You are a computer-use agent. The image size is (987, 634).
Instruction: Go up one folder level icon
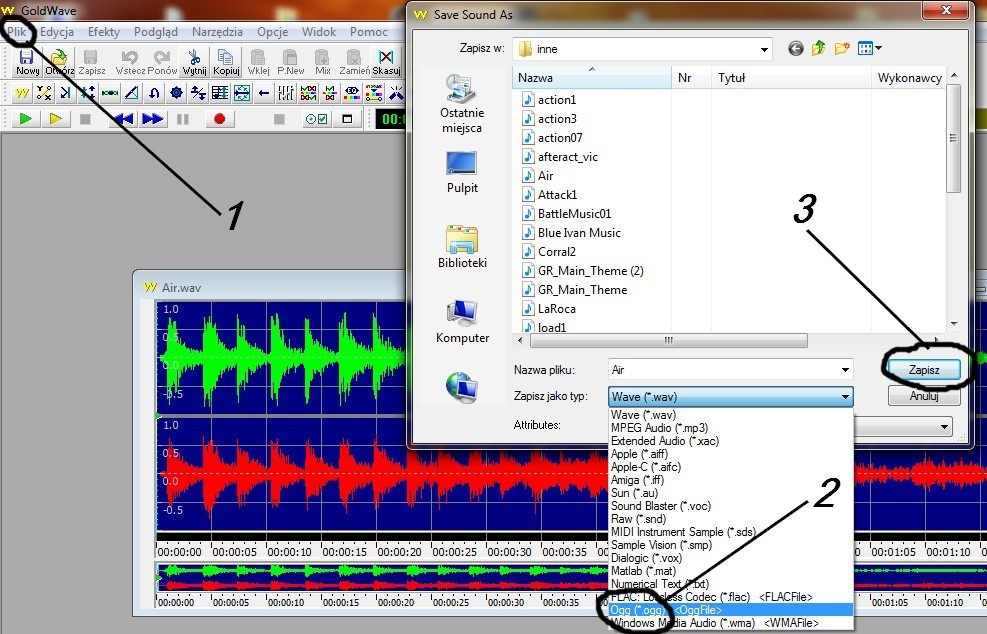coord(819,48)
